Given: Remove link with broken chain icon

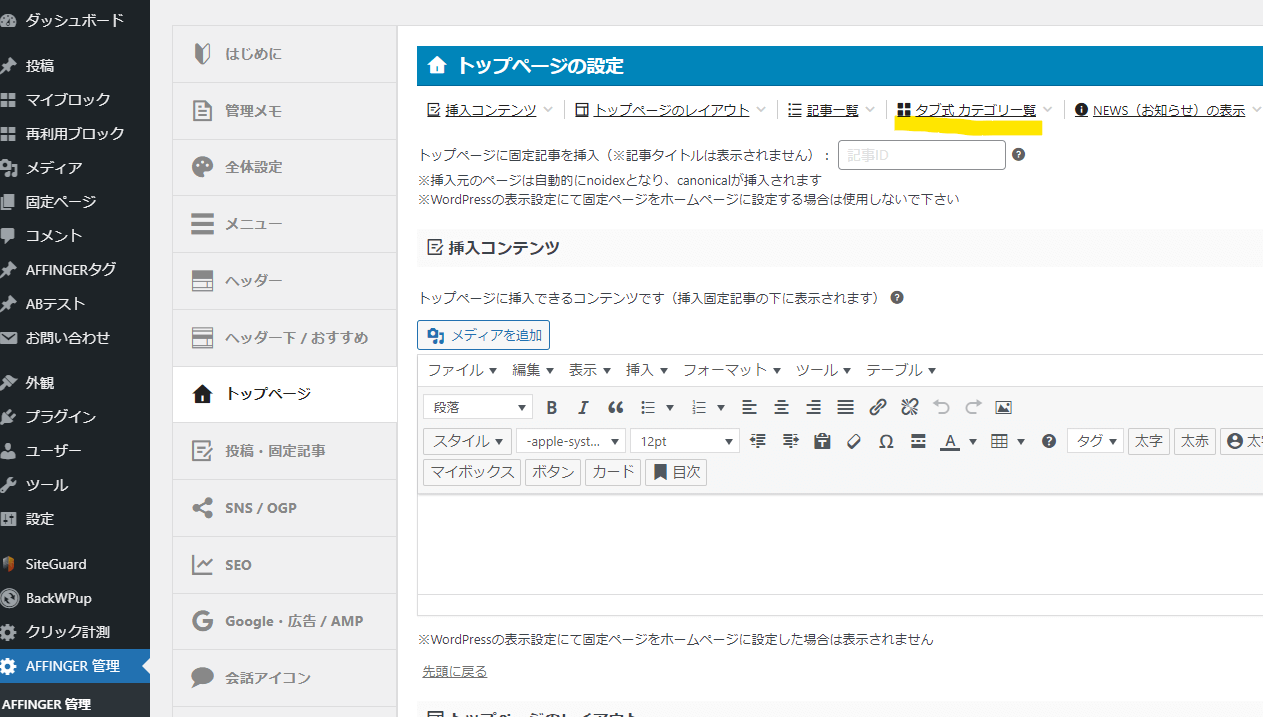Looking at the screenshot, I should tap(909, 407).
